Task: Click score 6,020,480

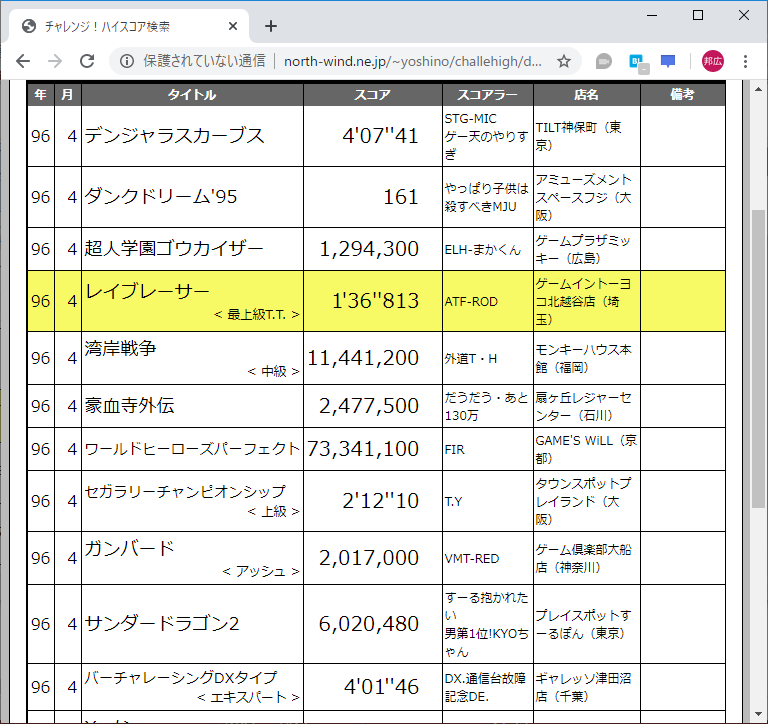Action: [x=369, y=624]
